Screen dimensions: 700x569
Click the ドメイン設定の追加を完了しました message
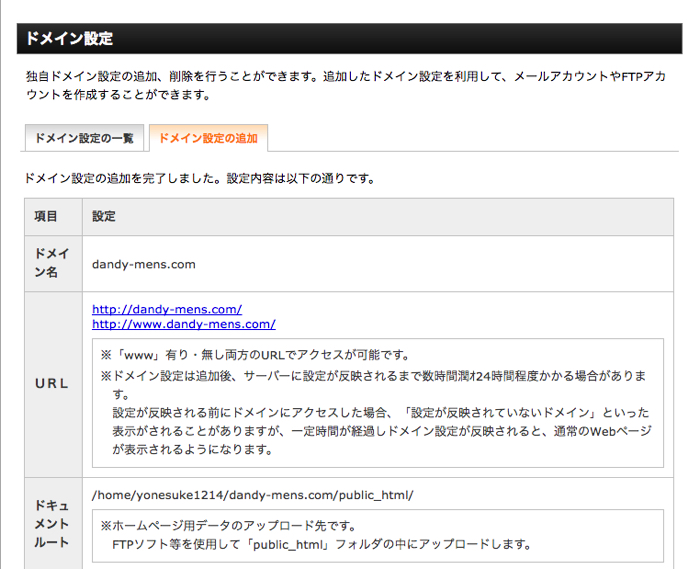click(200, 179)
